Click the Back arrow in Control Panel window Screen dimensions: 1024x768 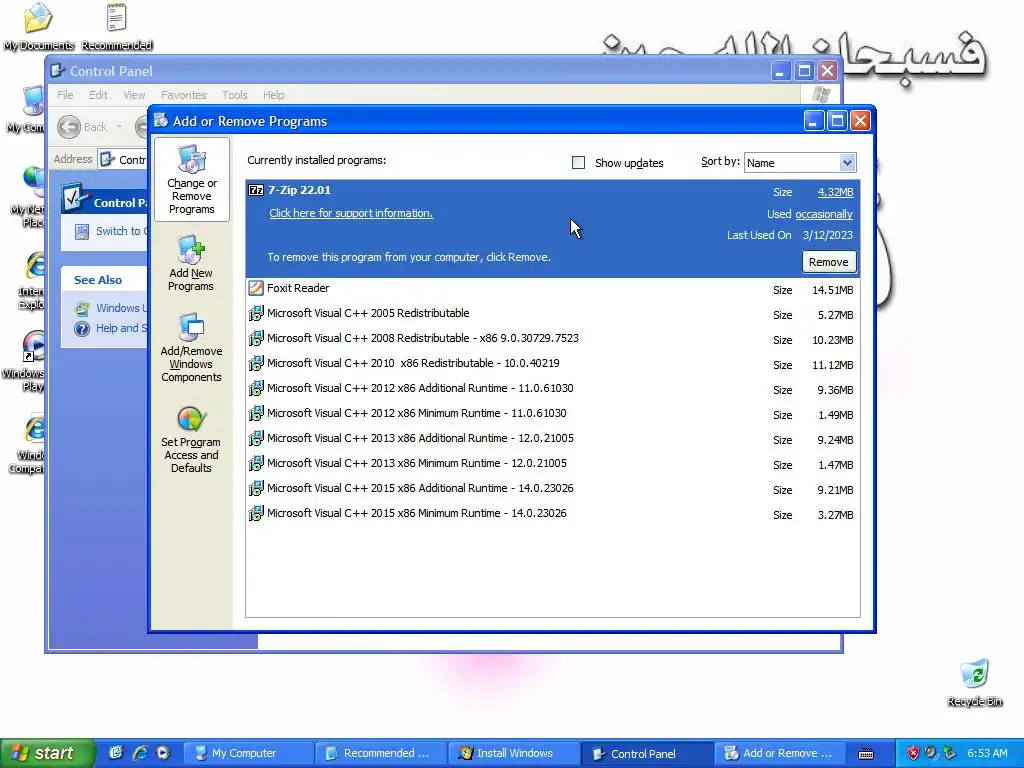(x=69, y=127)
